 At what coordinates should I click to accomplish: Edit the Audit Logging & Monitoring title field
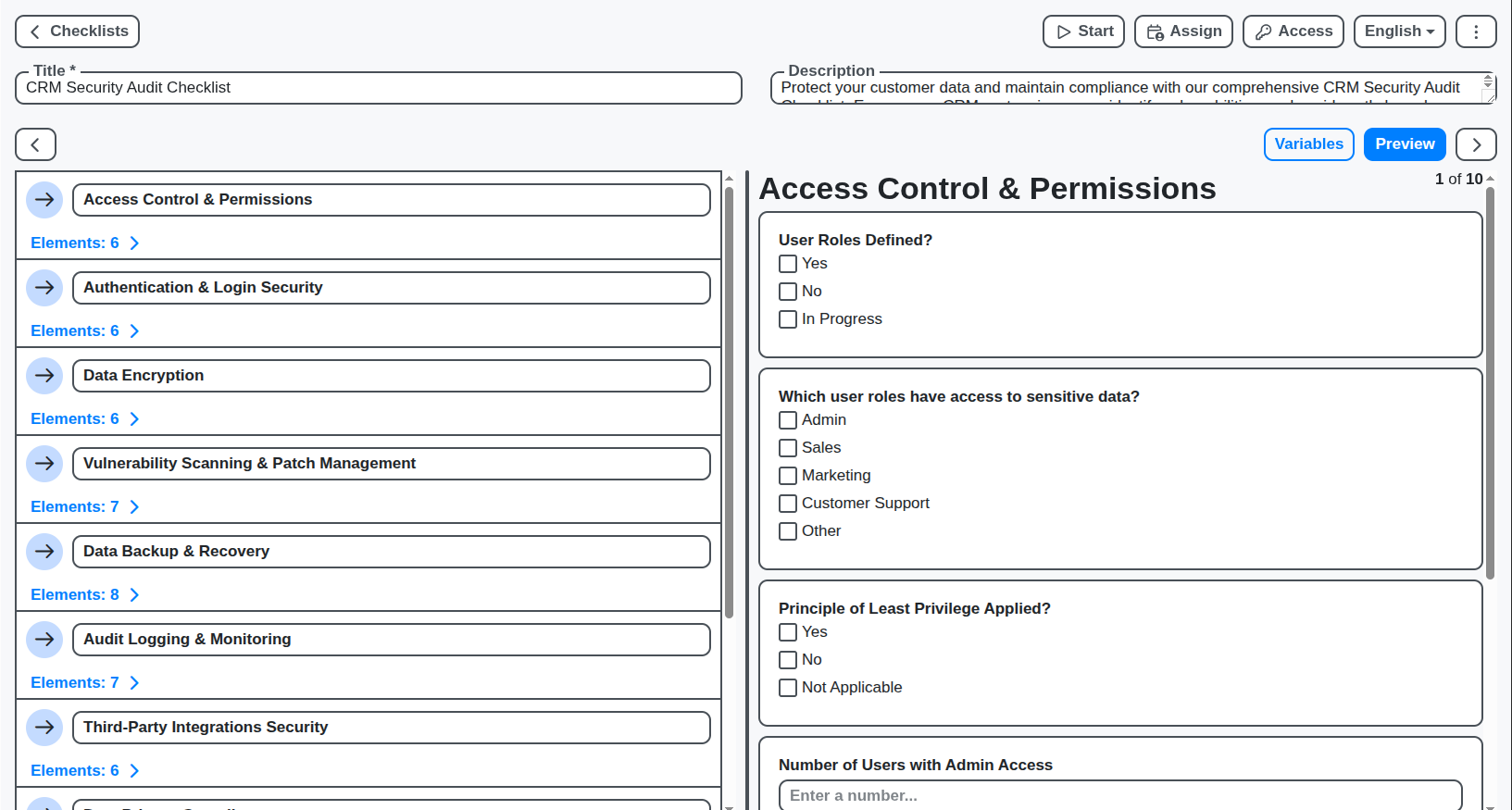pos(392,640)
